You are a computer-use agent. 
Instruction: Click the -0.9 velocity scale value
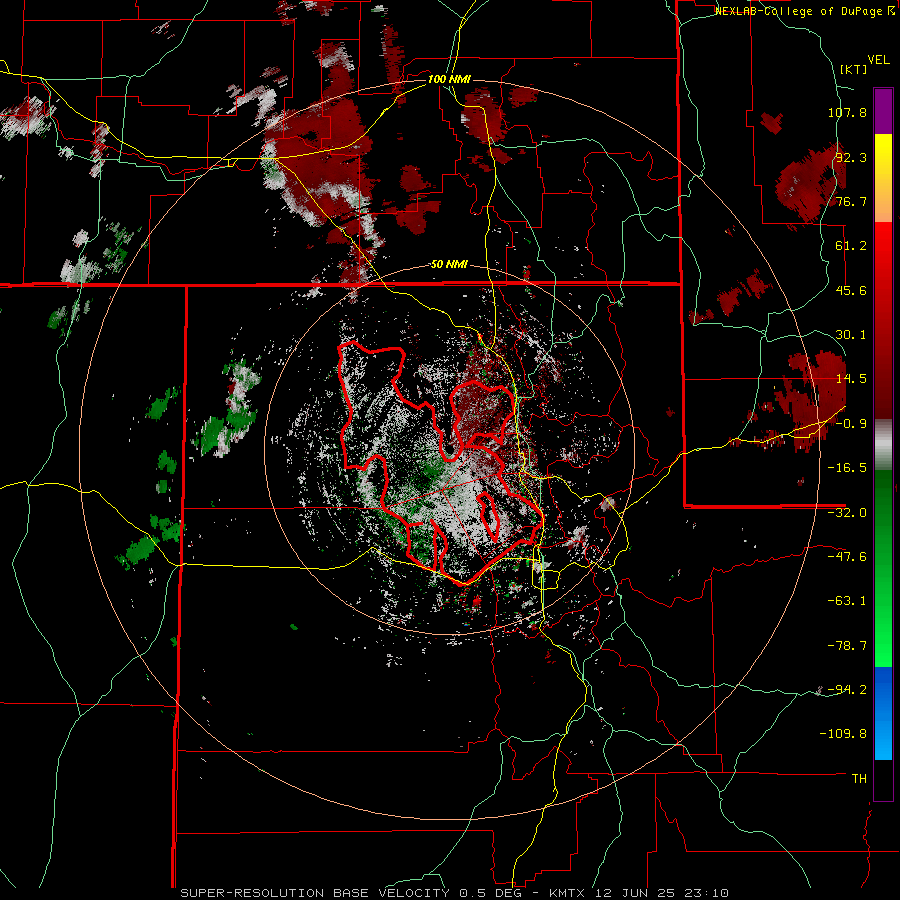(851, 424)
